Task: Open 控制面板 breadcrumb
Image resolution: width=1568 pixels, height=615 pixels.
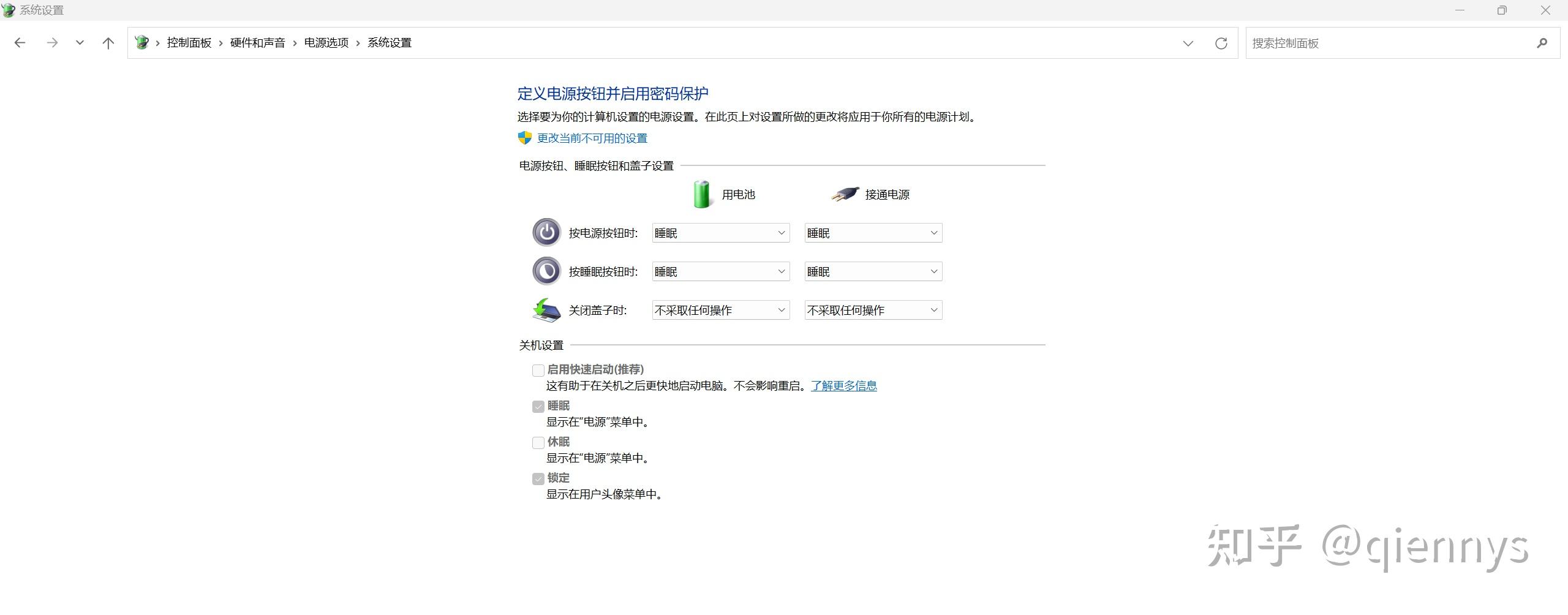Action: point(189,43)
